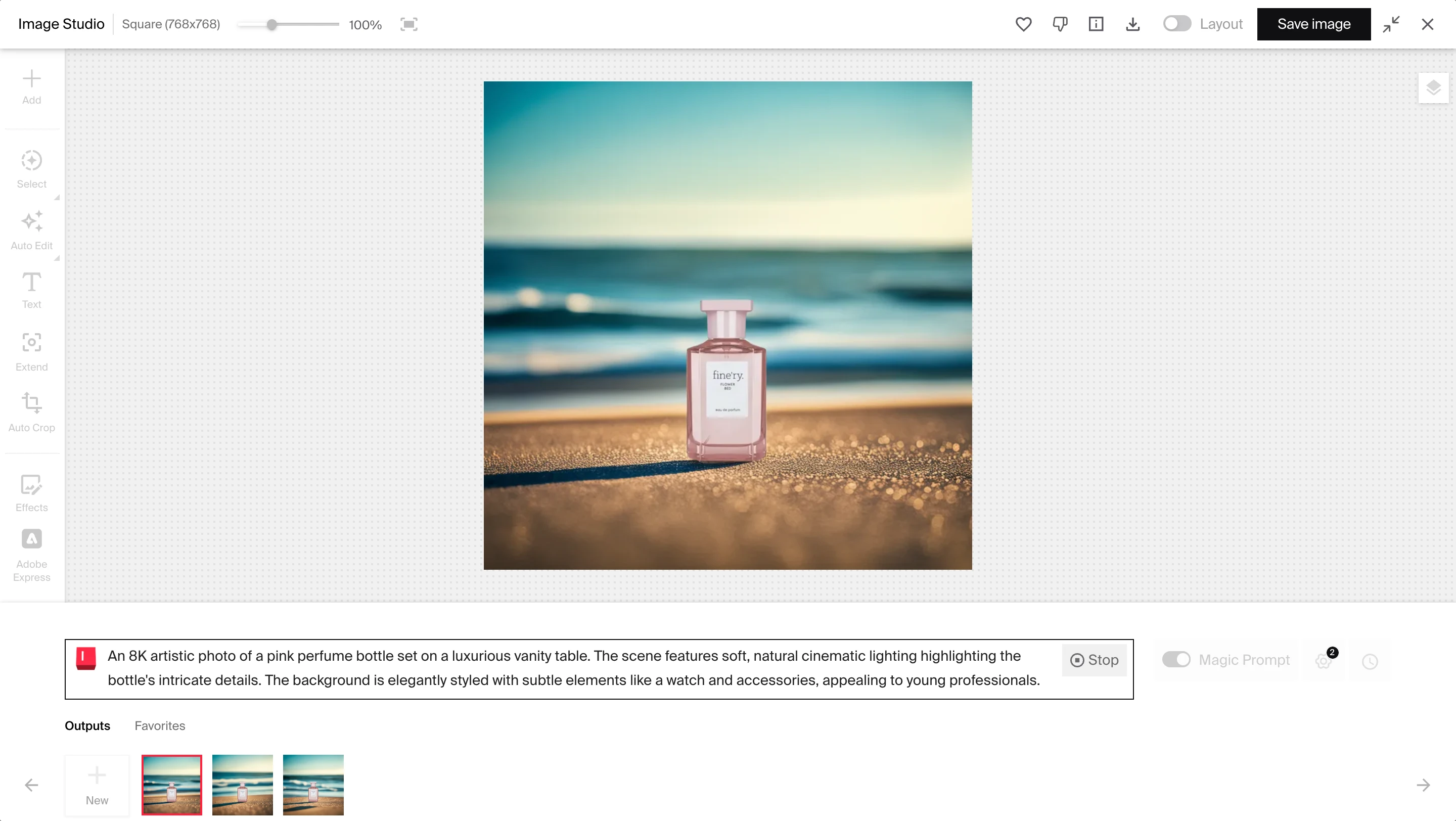Drag the zoom level slider
This screenshot has width=1456, height=821.
pos(271,24)
